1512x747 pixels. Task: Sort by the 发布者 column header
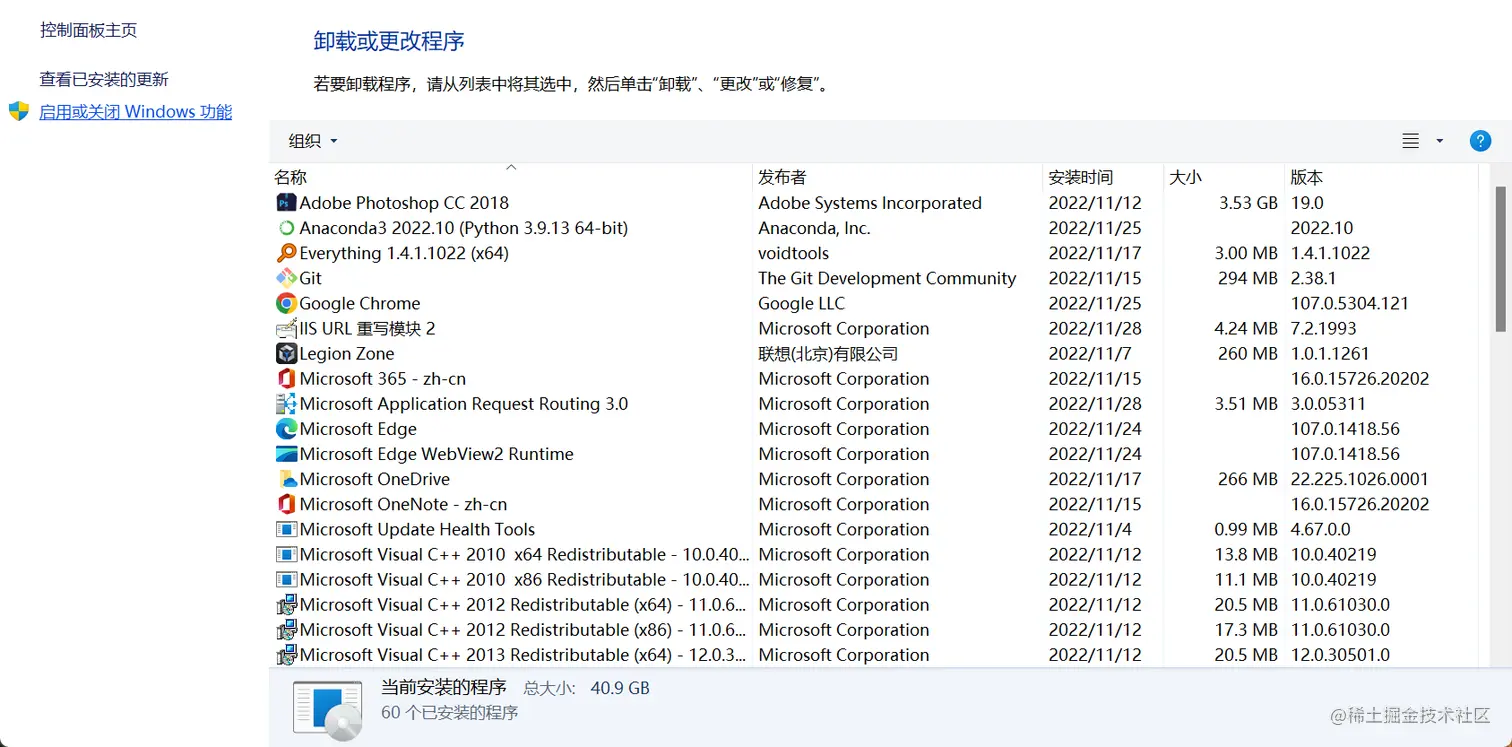click(x=898, y=177)
